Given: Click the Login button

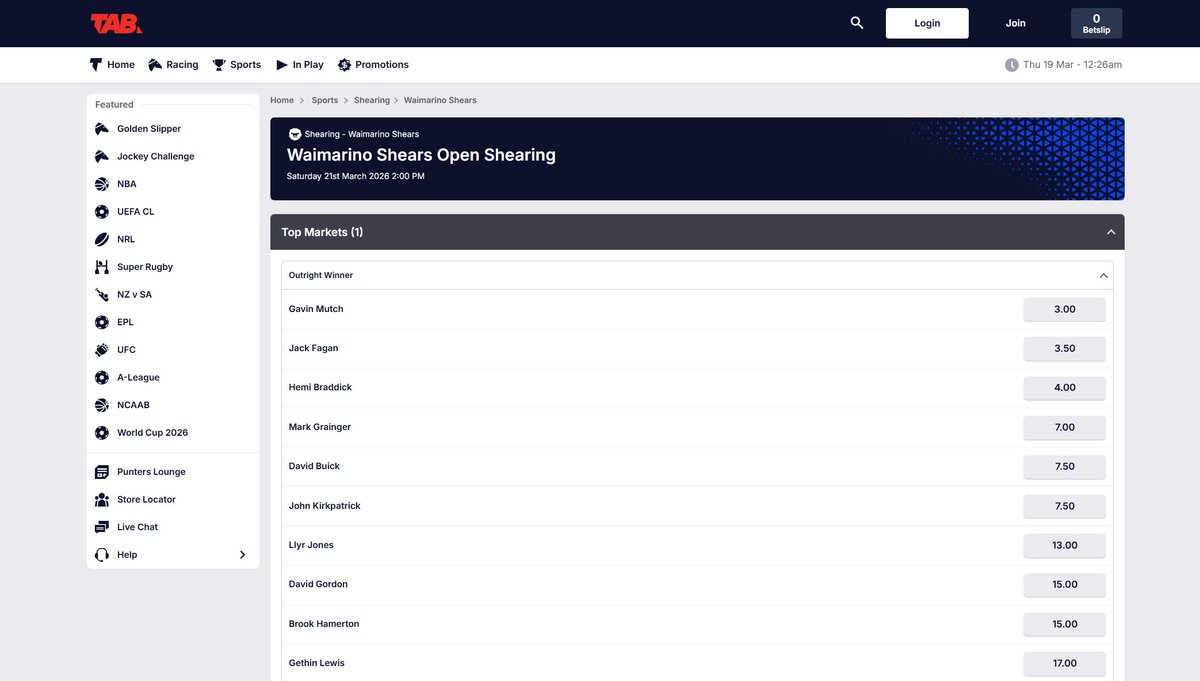Looking at the screenshot, I should pyautogui.click(x=927, y=23).
